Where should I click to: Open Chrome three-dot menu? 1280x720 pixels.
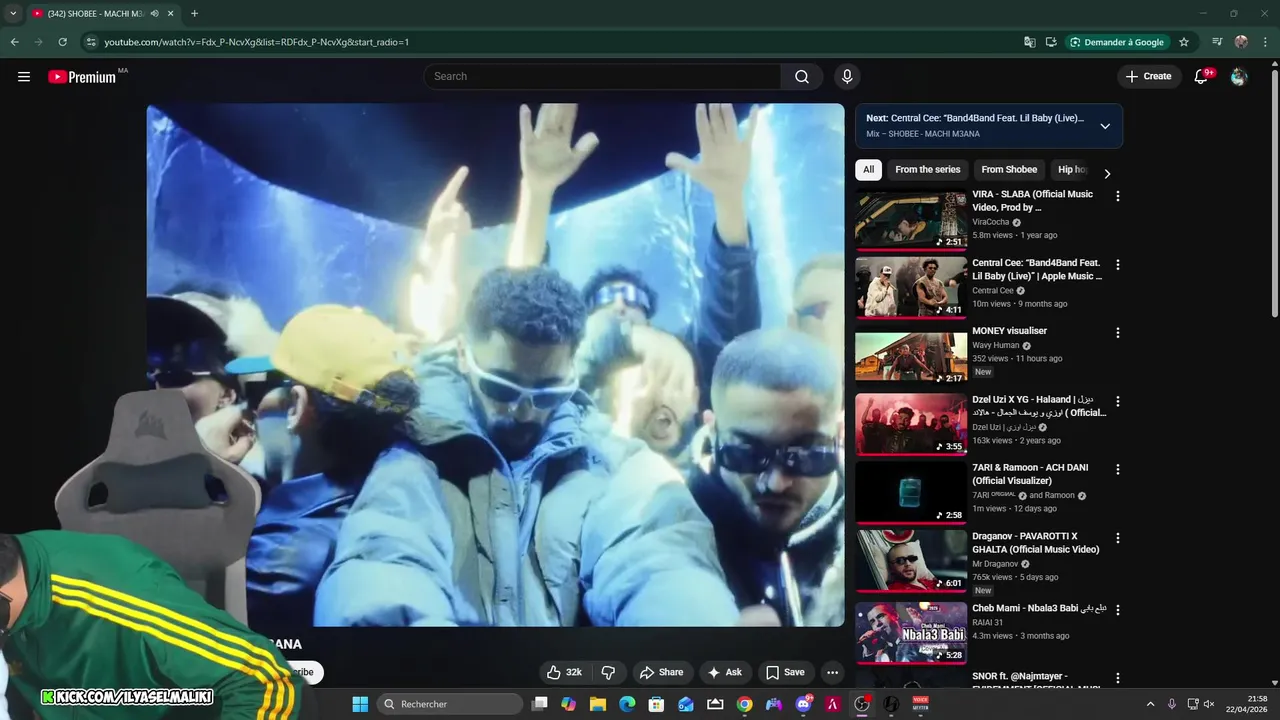[x=1265, y=42]
